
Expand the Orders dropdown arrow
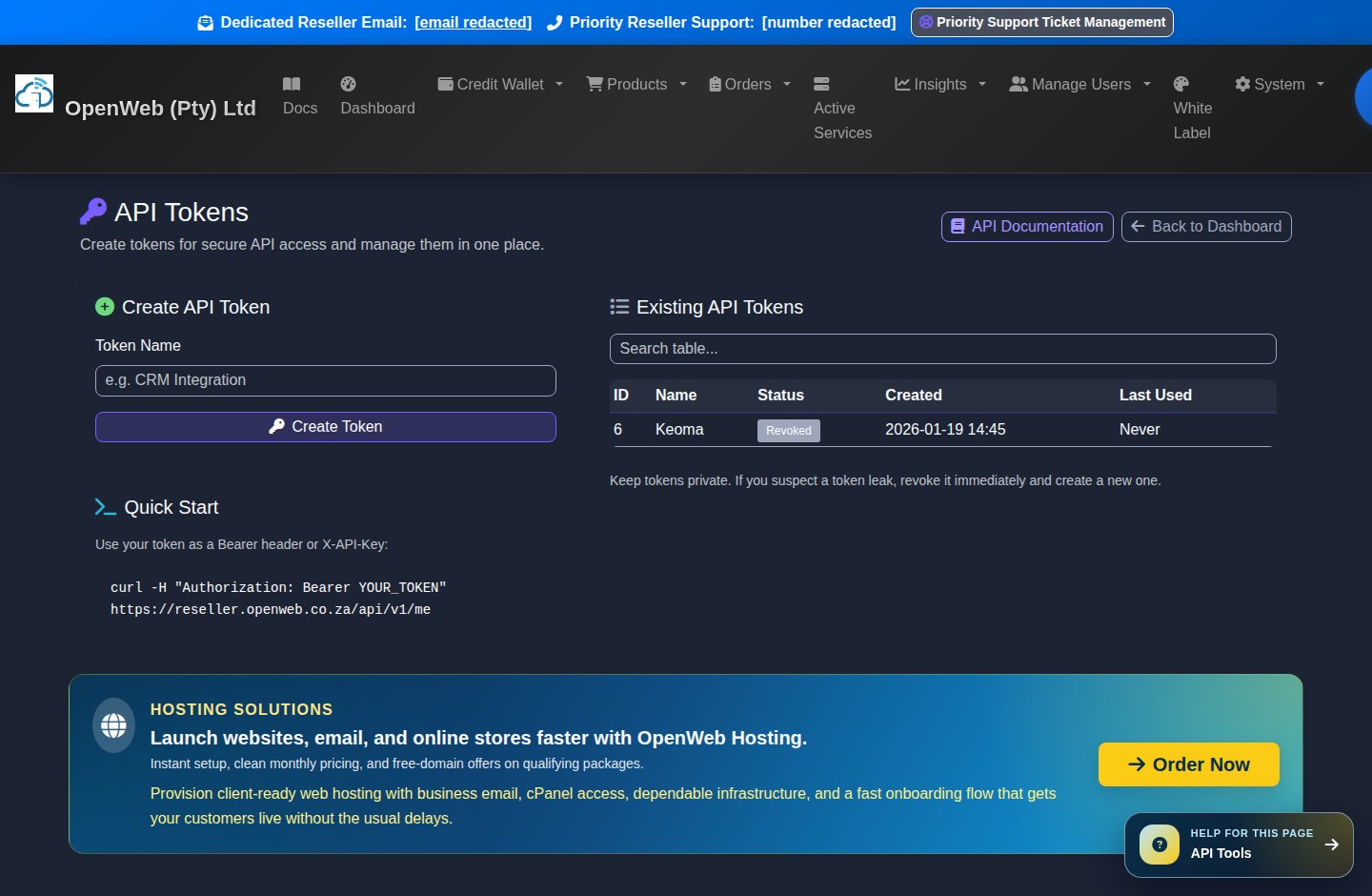click(787, 84)
